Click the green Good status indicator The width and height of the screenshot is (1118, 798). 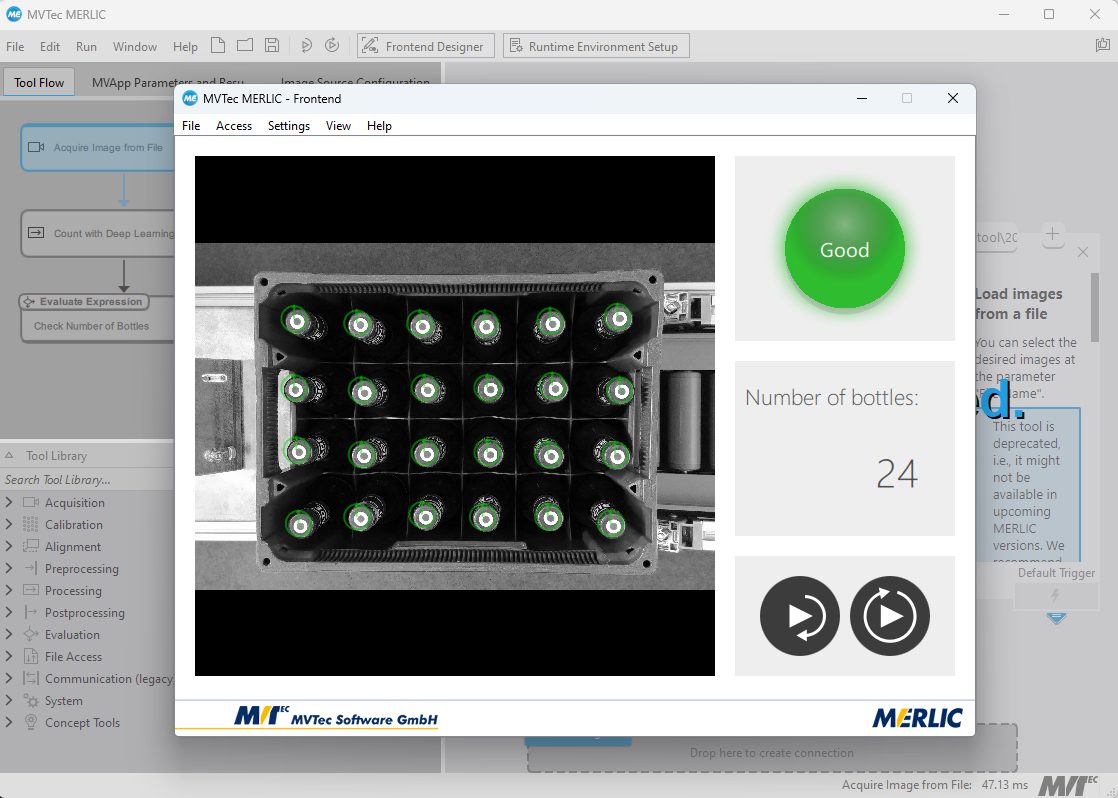tap(844, 247)
